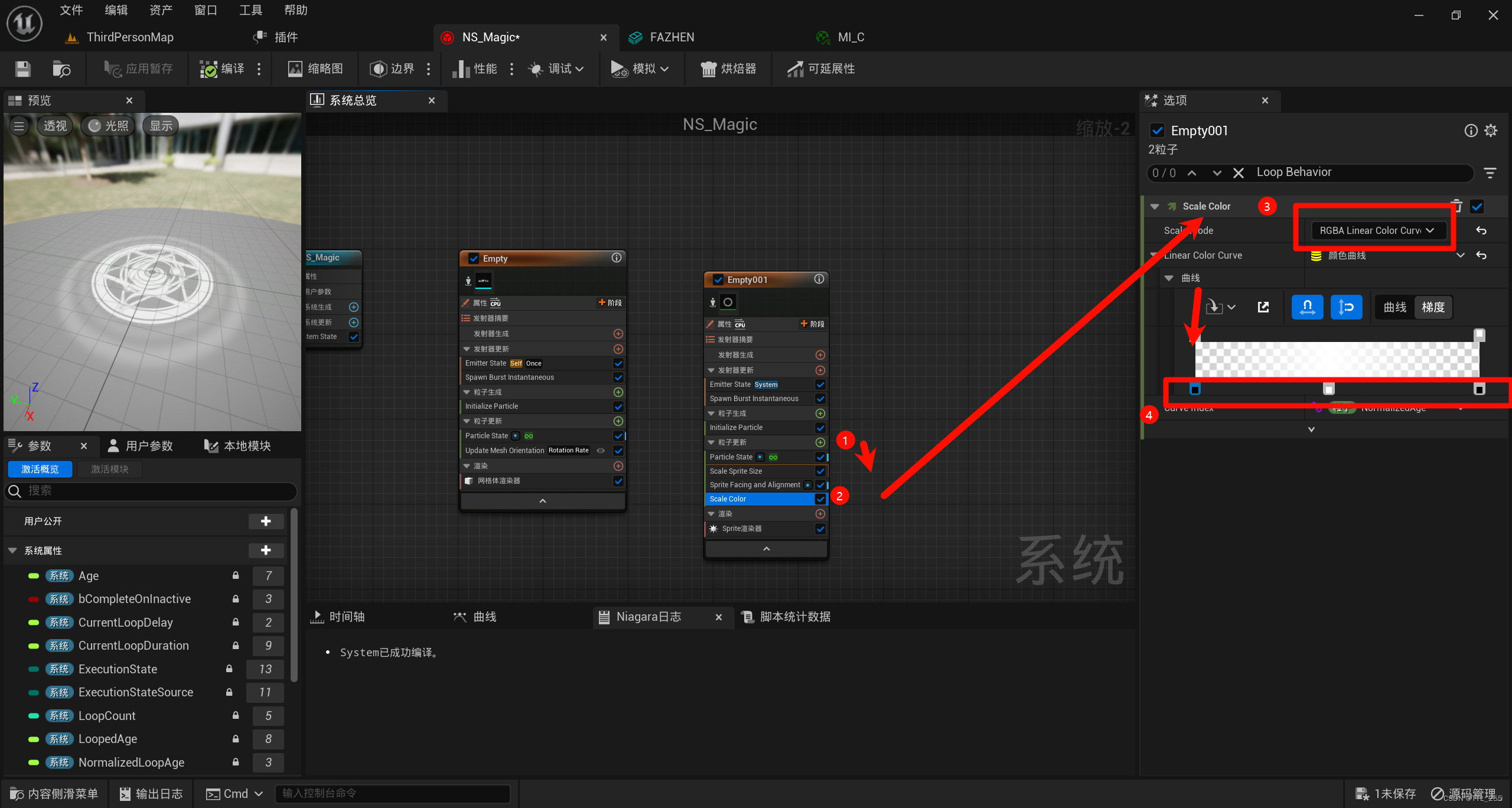Select the middle white gradient color stop
Image resolution: width=1512 pixels, height=808 pixels.
(1328, 389)
